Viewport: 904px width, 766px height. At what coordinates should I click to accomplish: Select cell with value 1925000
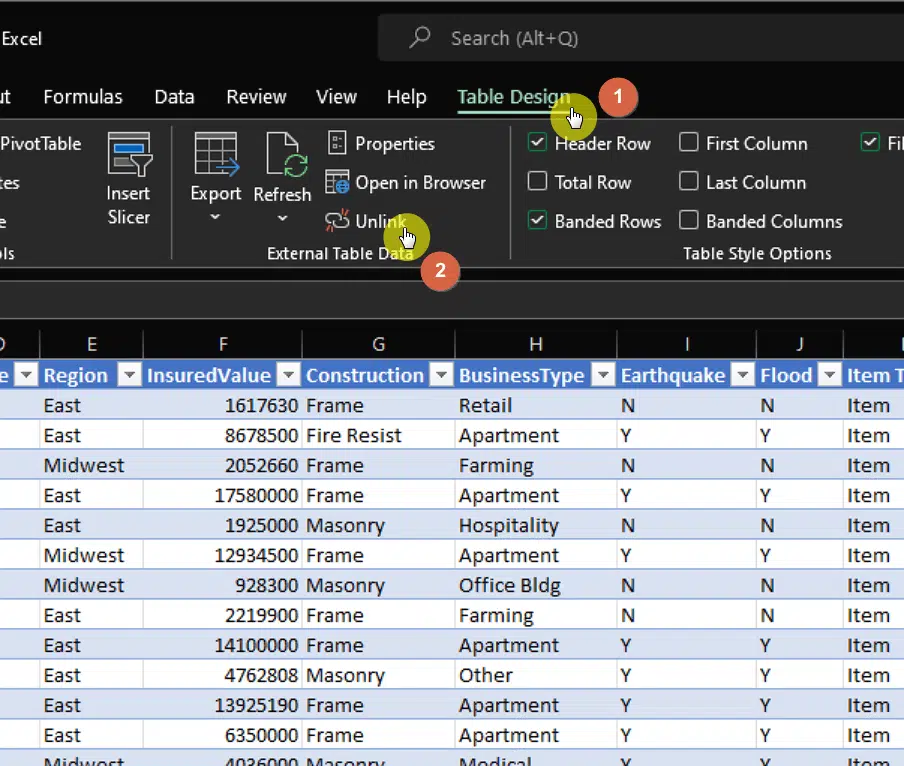(223, 526)
